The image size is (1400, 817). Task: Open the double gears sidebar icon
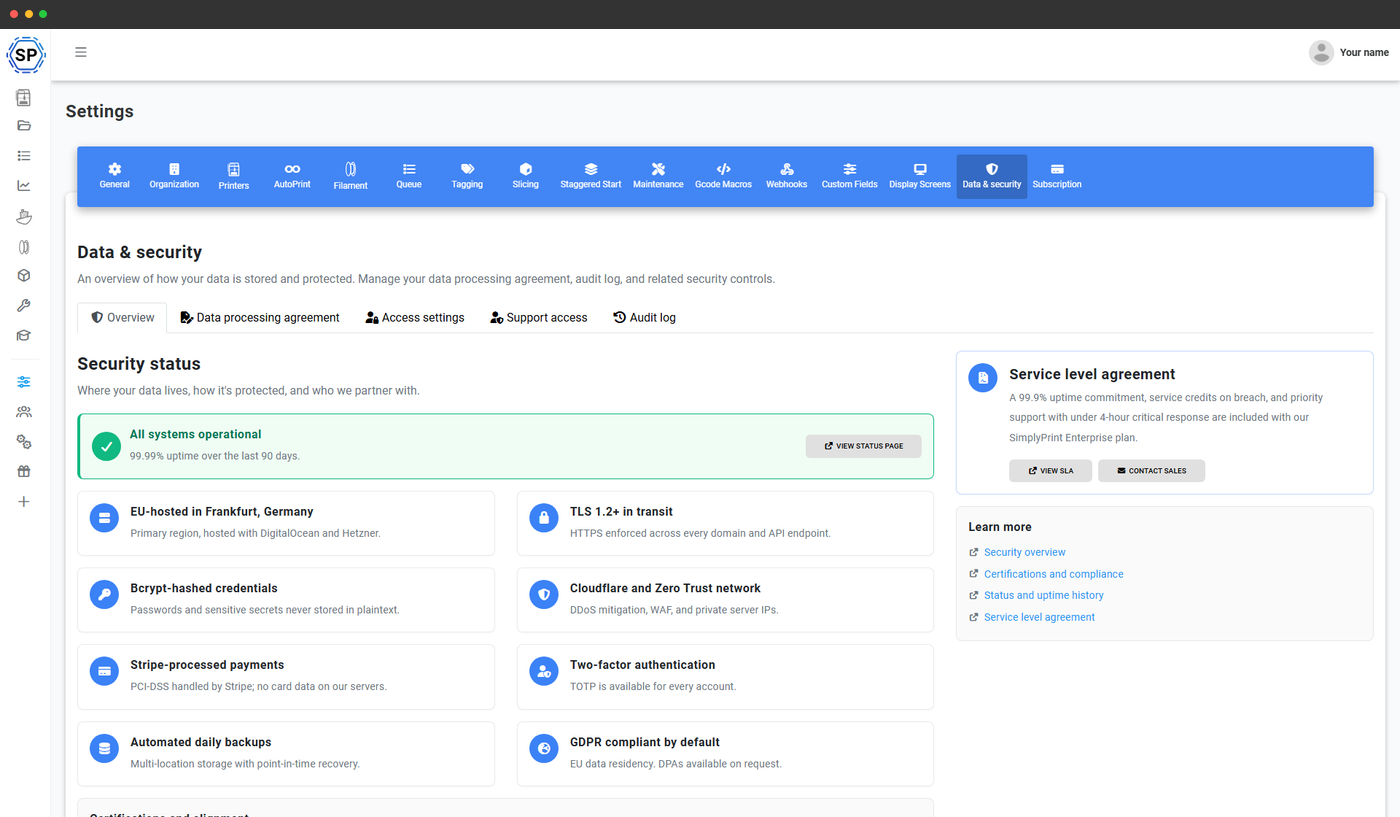pos(24,442)
